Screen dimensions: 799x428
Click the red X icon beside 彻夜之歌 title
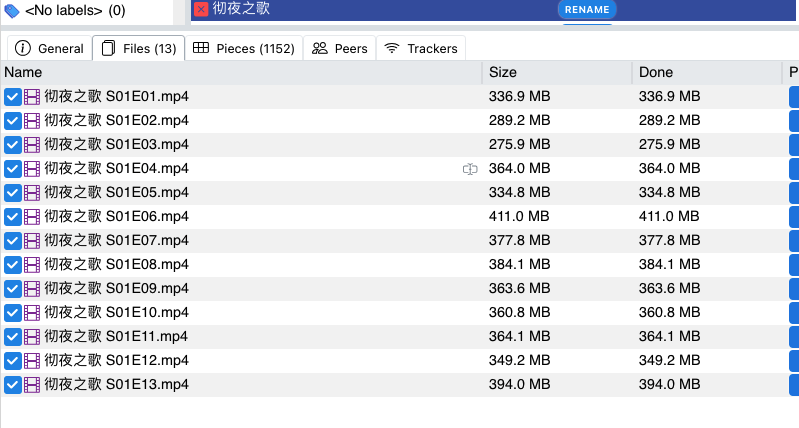(201, 9)
